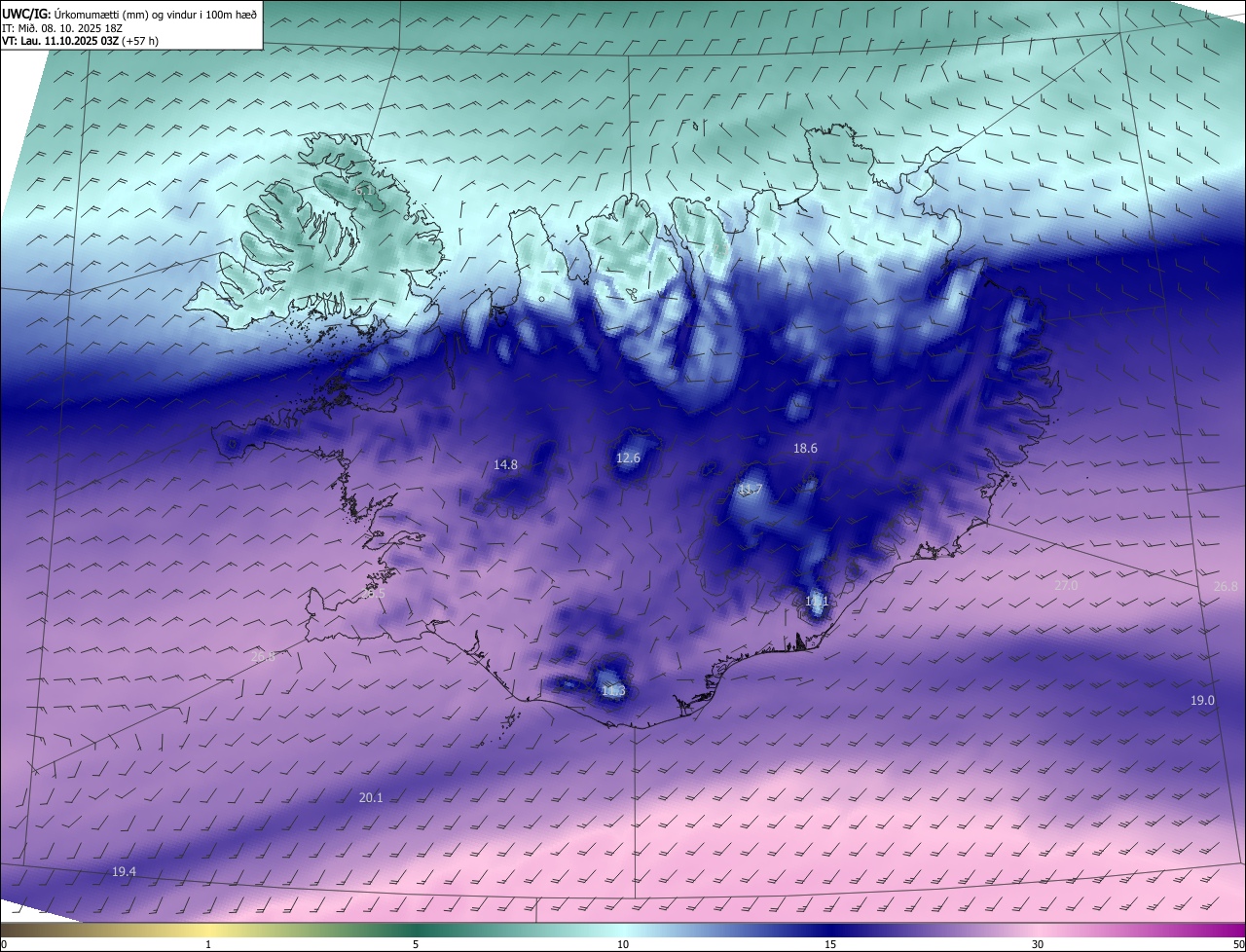Click the color scale tick label 30
This screenshot has width=1246, height=952.
1038,945
